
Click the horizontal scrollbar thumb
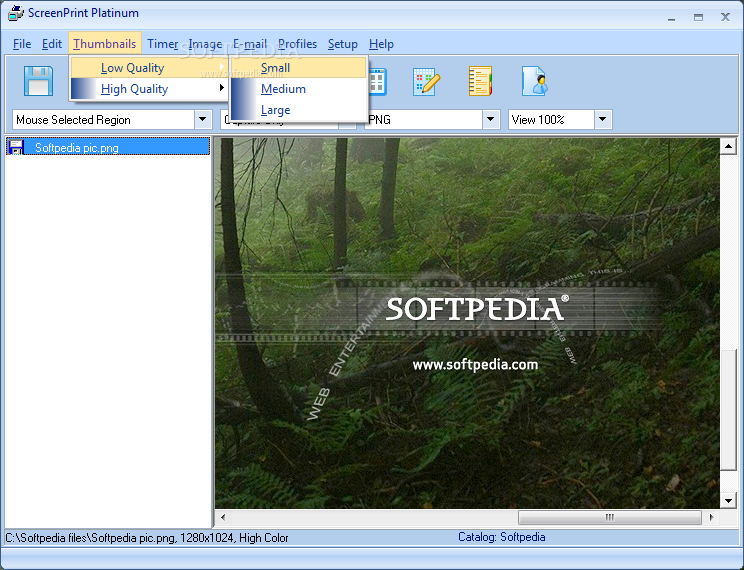[x=610, y=517]
